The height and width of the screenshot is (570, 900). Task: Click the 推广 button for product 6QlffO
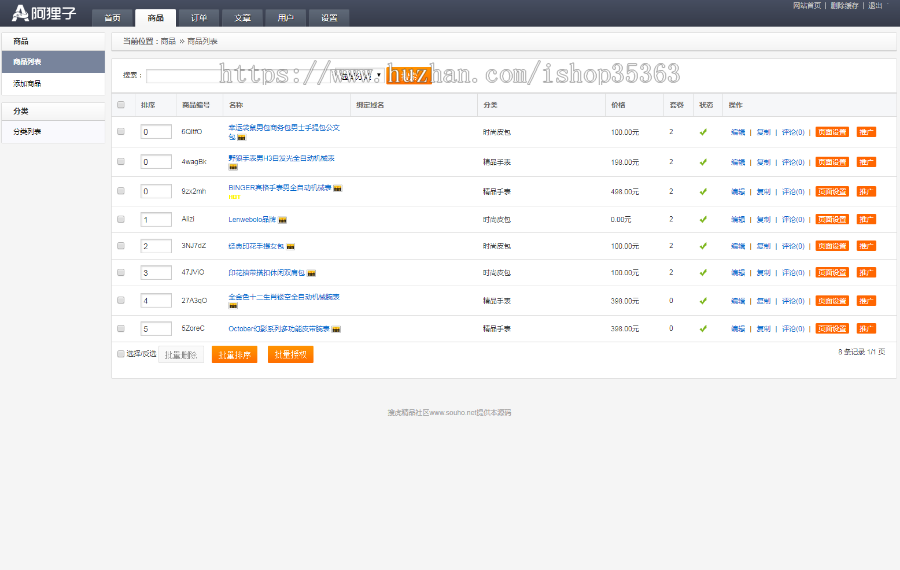pyautogui.click(x=866, y=132)
